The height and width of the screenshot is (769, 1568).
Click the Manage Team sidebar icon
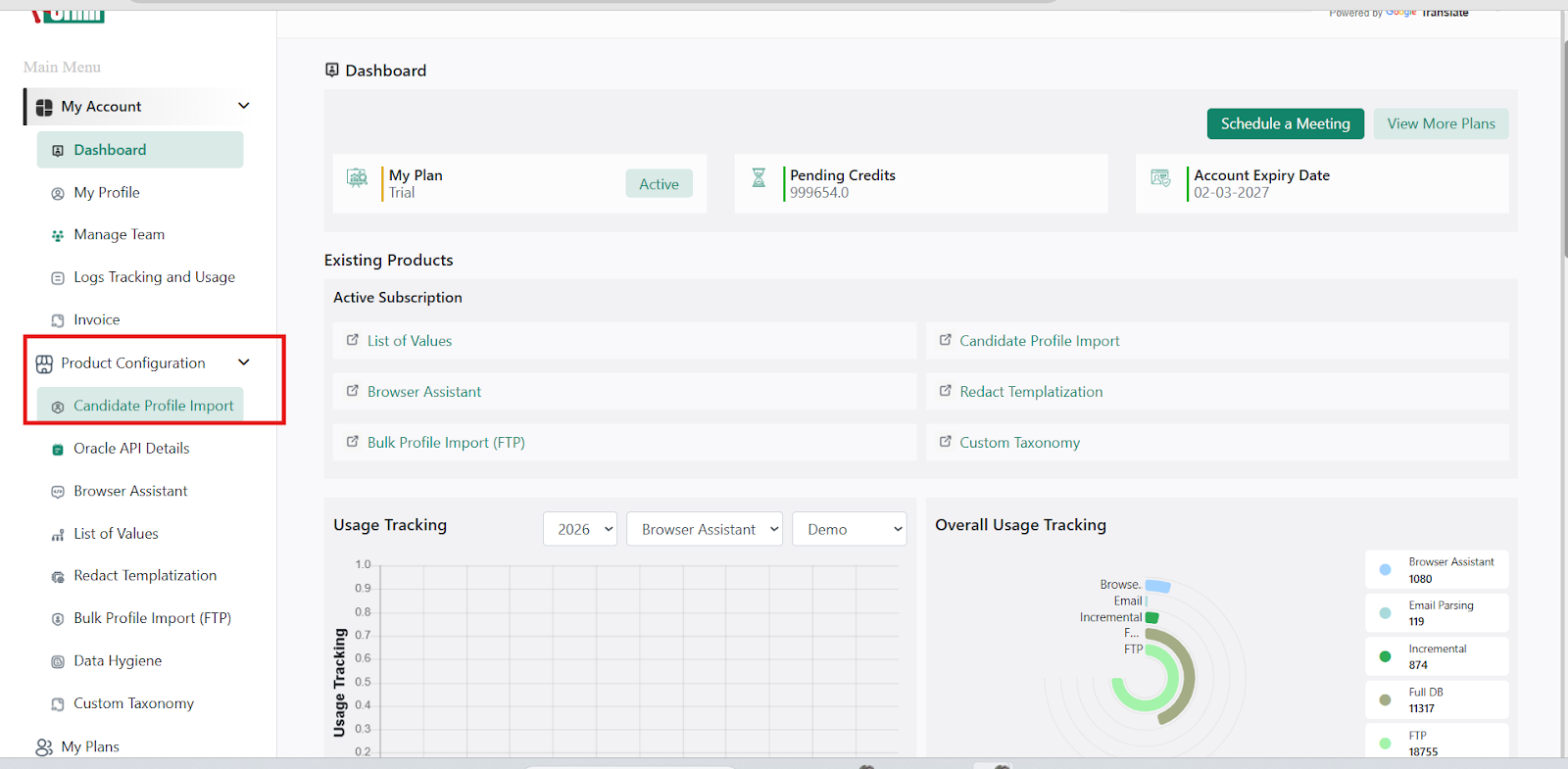point(58,235)
